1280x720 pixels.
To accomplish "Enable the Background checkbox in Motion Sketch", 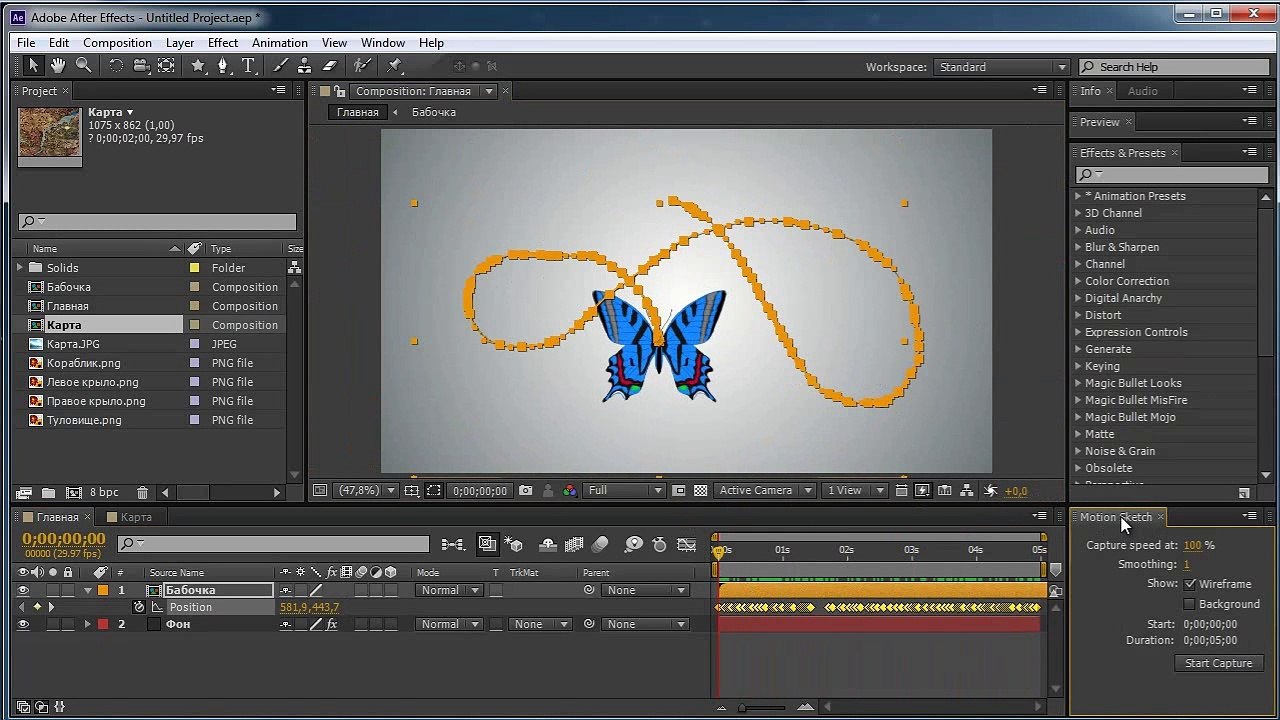I will [1190, 604].
